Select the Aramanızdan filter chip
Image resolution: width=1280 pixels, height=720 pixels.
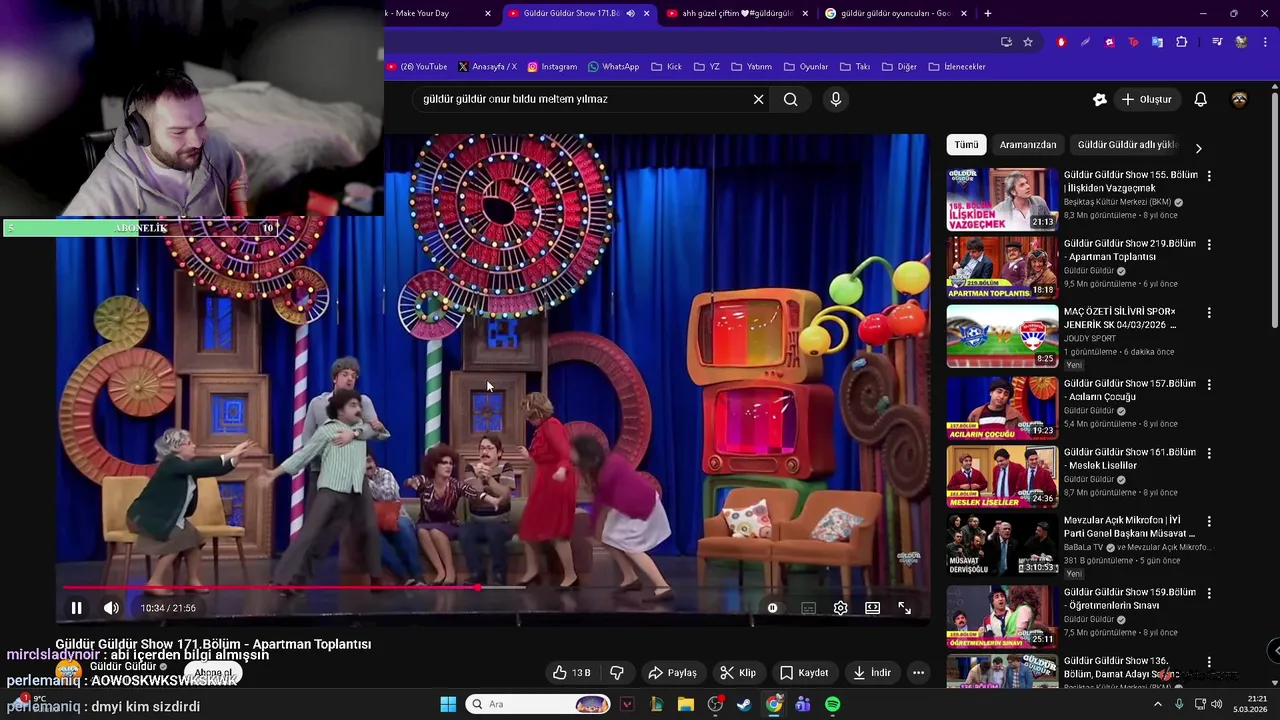[x=1028, y=145]
